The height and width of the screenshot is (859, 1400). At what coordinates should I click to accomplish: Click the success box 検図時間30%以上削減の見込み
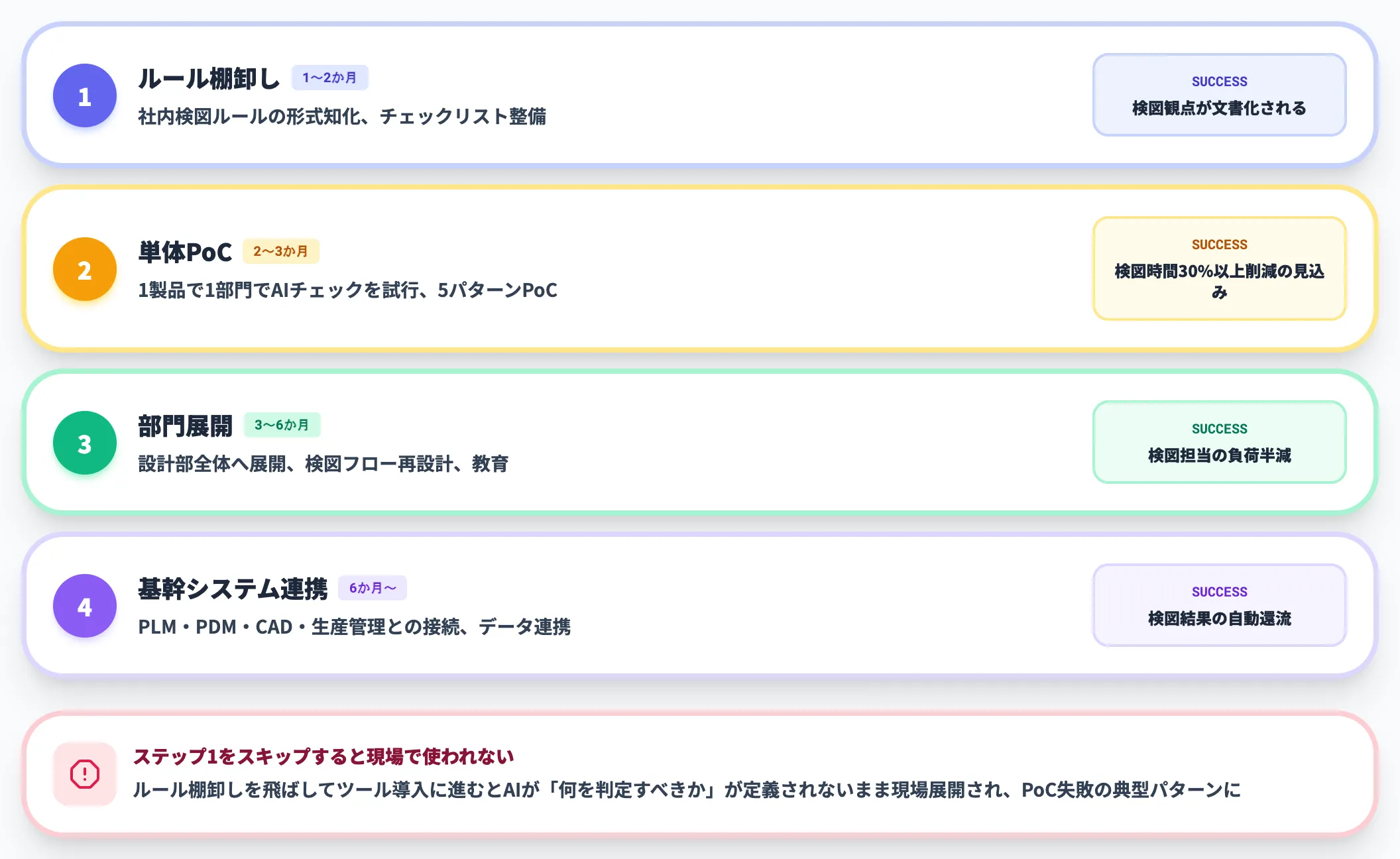tap(1219, 268)
